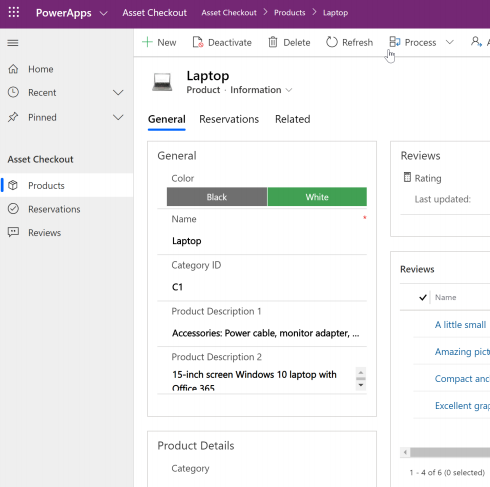Toggle the hamburger navigation menu
This screenshot has width=490, height=487.
click(x=13, y=43)
